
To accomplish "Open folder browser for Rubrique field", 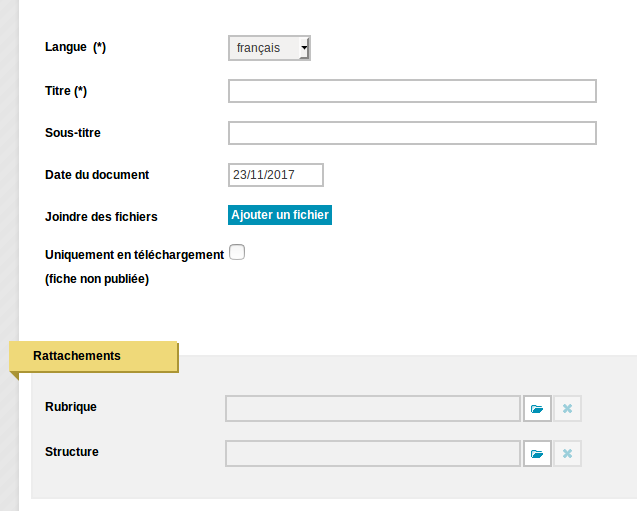I will (537, 408).
